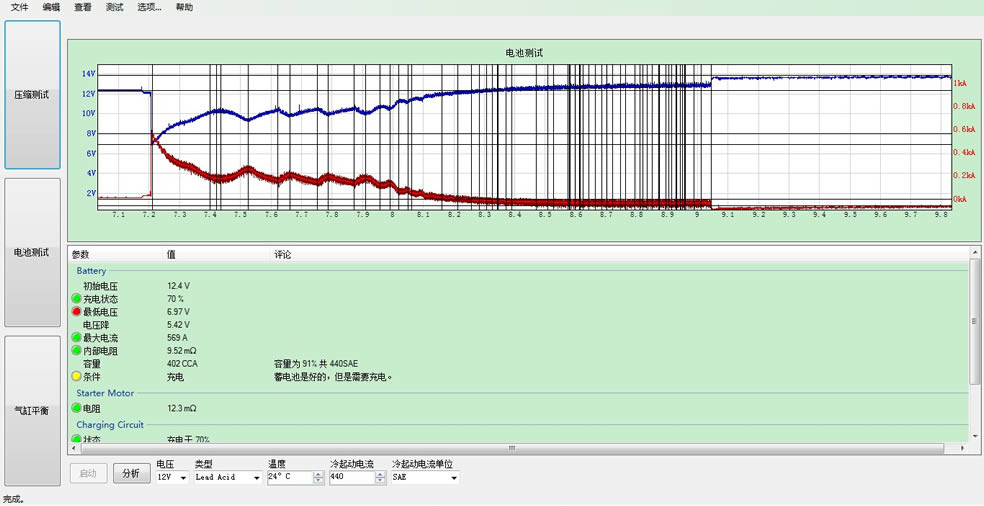
Task: Open the 帮助 menu
Action: (184, 7)
